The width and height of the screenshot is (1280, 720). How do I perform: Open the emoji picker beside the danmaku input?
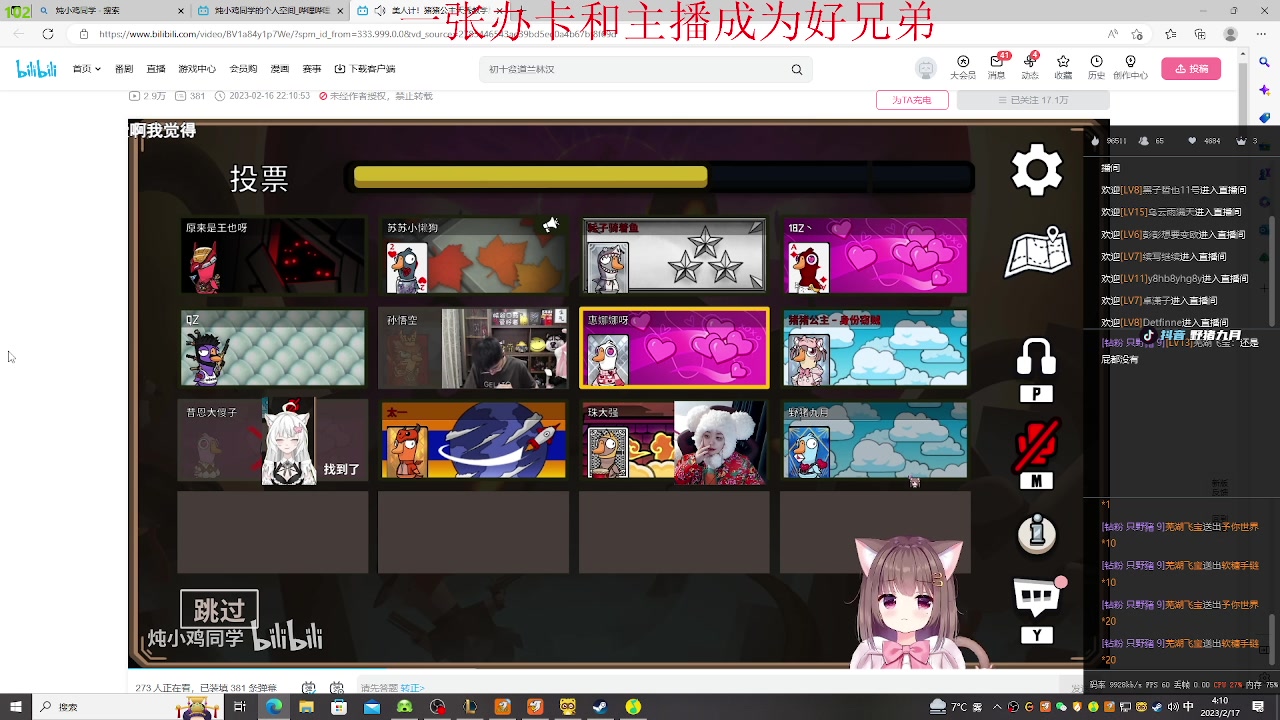point(335,687)
